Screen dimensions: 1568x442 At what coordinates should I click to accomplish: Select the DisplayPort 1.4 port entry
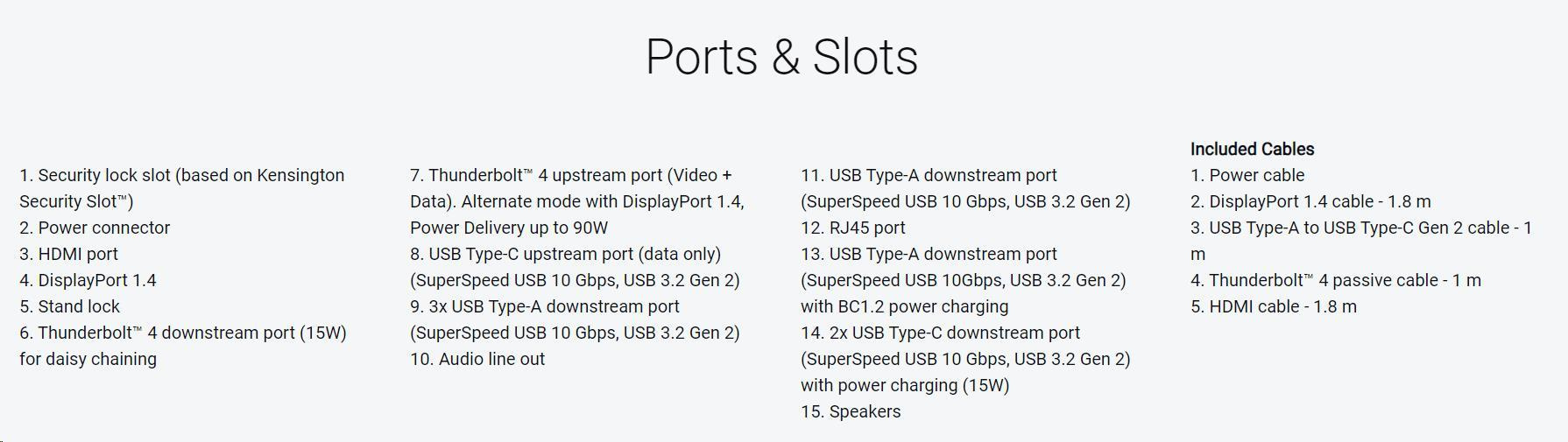pyautogui.click(x=88, y=281)
